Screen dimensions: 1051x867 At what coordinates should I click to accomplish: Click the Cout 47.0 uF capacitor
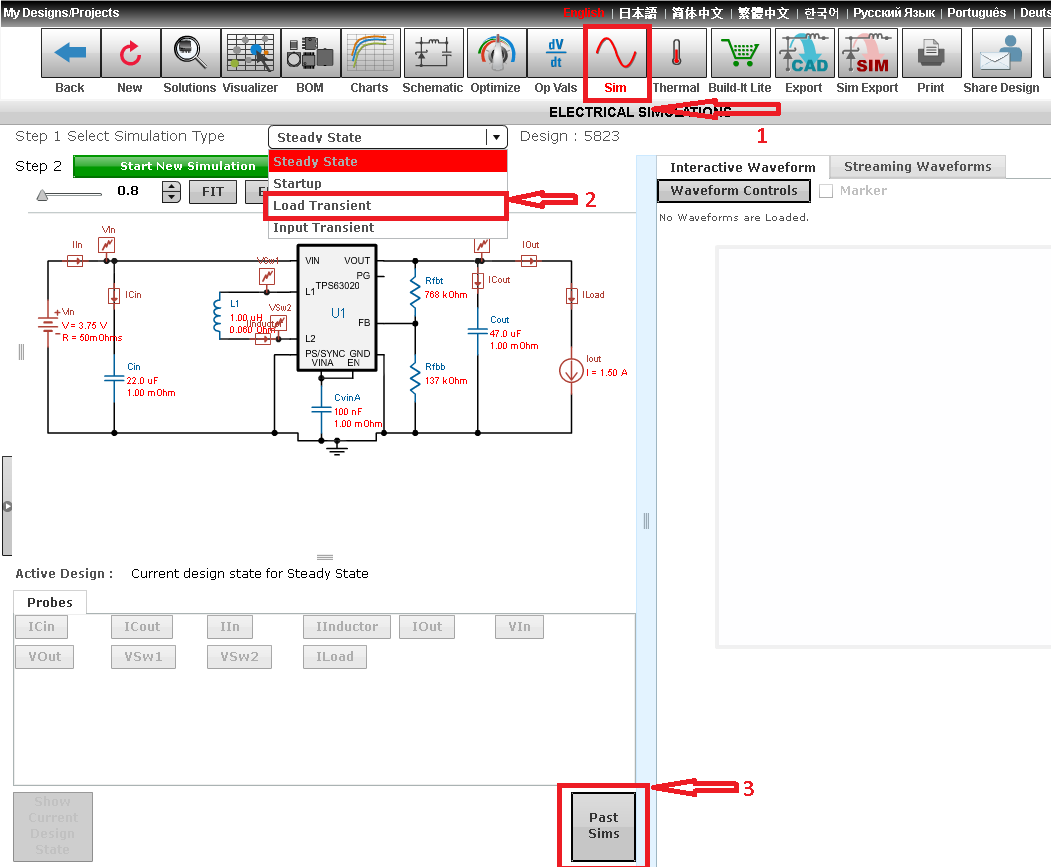click(478, 331)
